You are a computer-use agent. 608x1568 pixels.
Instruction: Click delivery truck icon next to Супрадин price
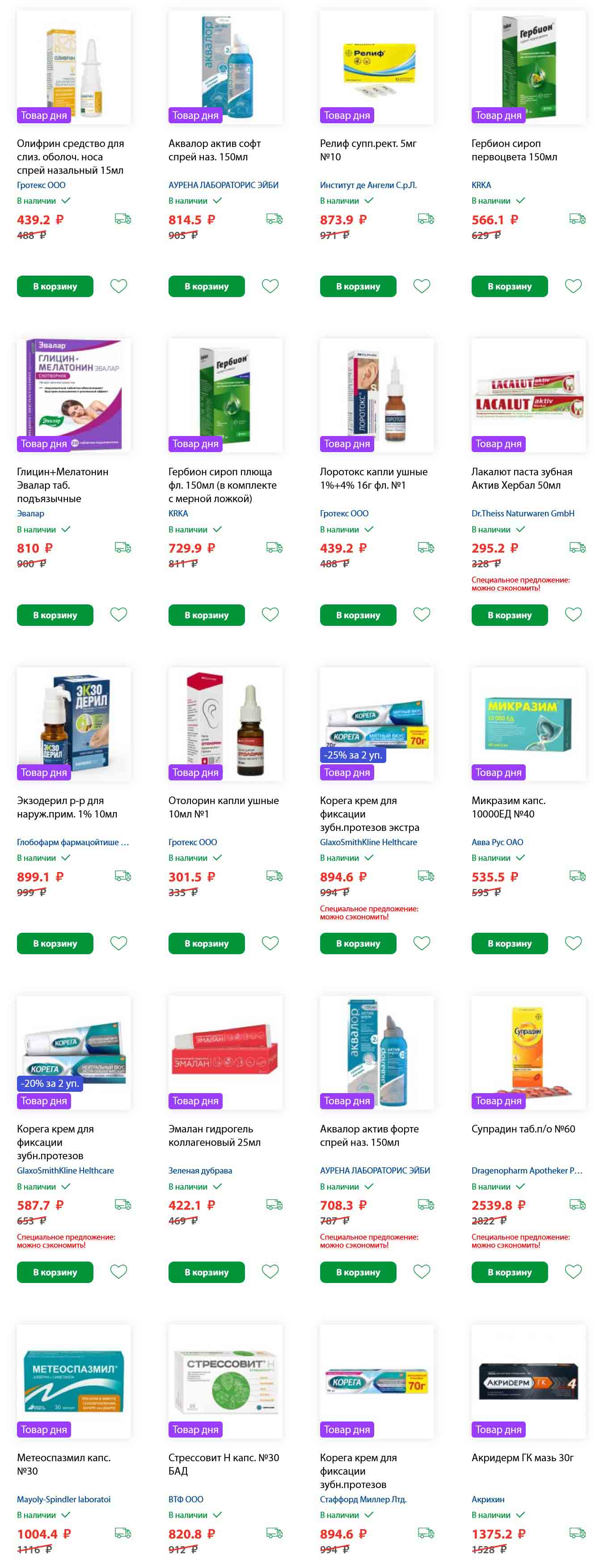578,1205
